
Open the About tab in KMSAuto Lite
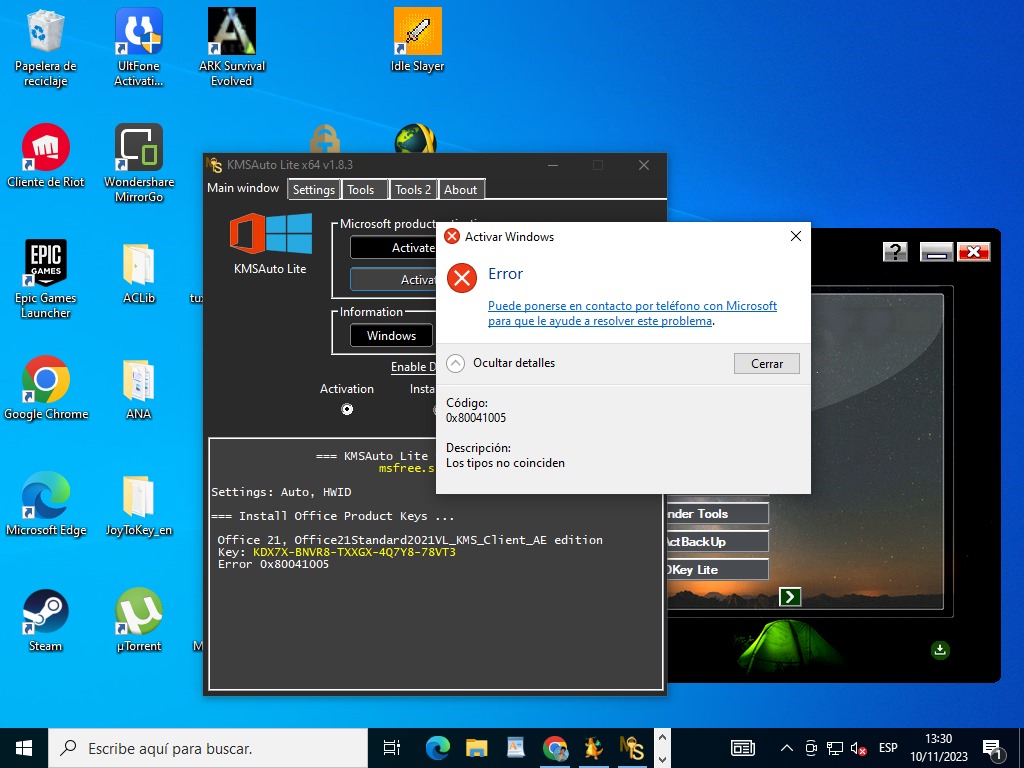[460, 189]
